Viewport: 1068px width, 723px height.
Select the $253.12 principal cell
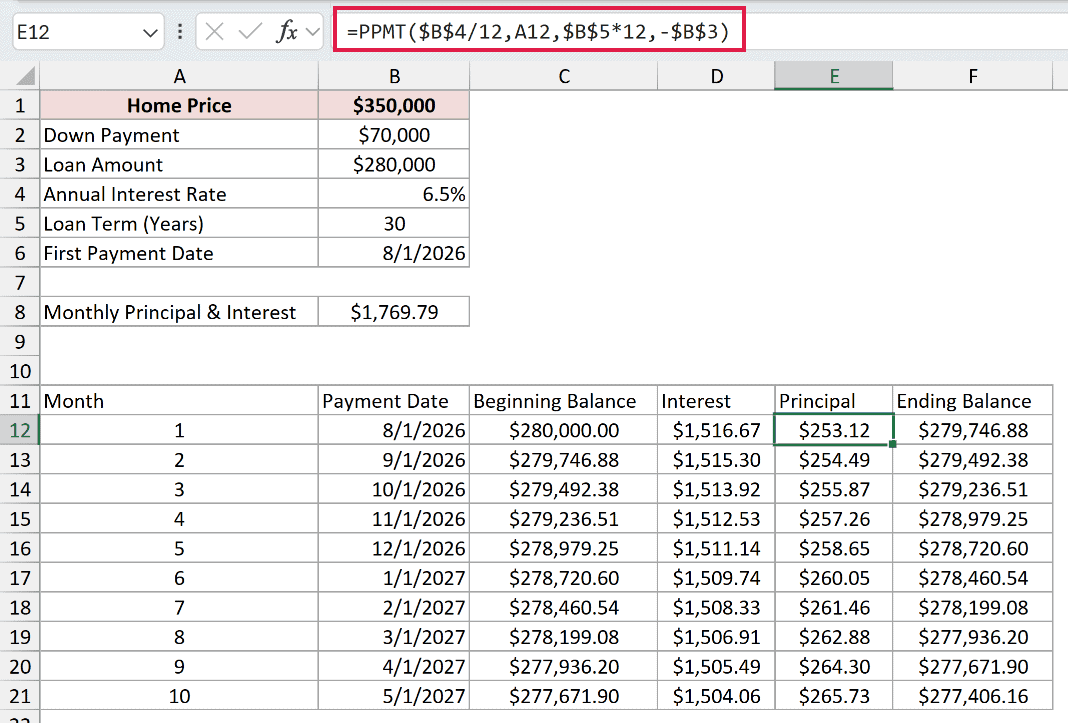[834, 430]
